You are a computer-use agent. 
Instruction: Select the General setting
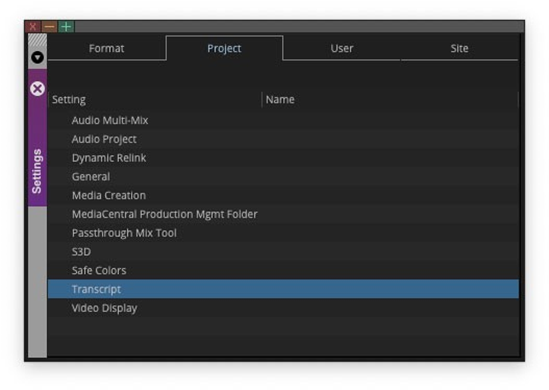click(283, 177)
